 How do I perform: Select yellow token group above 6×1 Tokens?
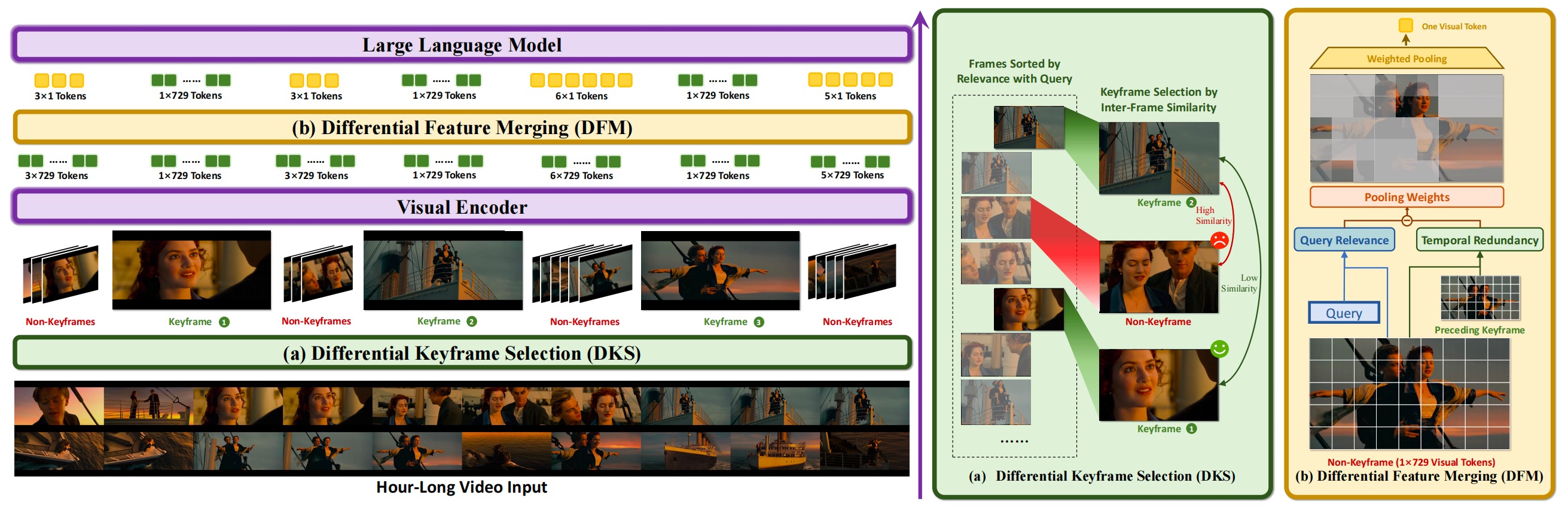(x=581, y=80)
